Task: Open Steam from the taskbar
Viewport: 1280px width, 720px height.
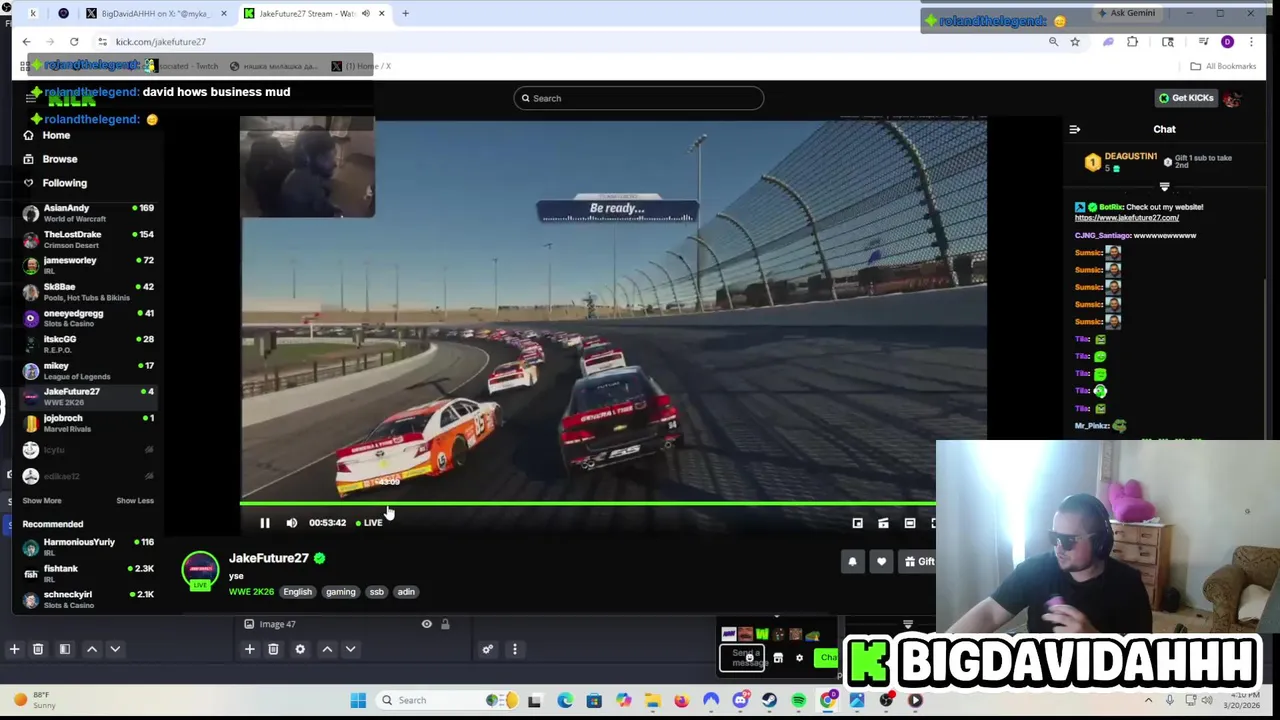Action: (x=769, y=700)
